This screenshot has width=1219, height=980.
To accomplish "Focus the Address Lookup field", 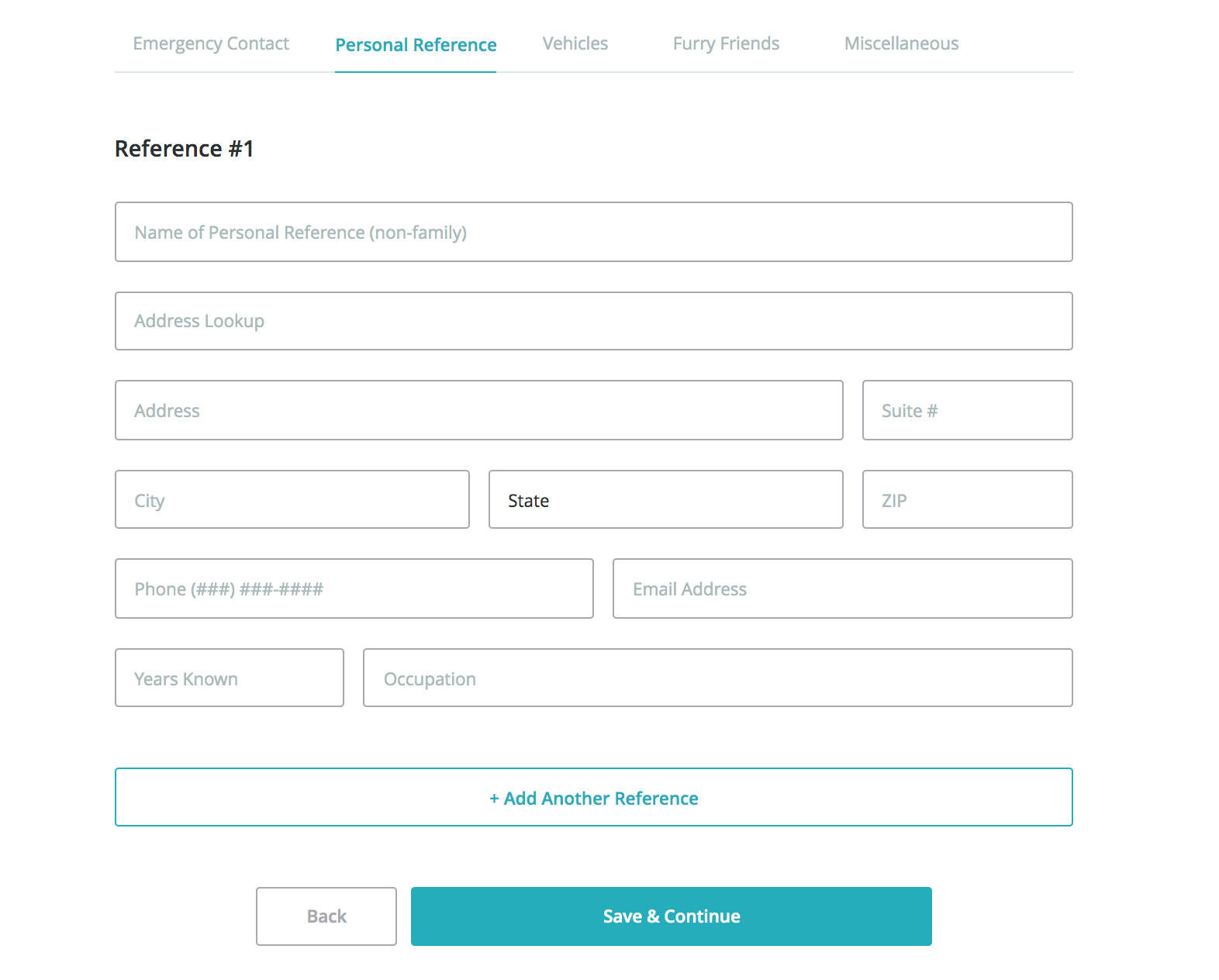I will tap(593, 321).
